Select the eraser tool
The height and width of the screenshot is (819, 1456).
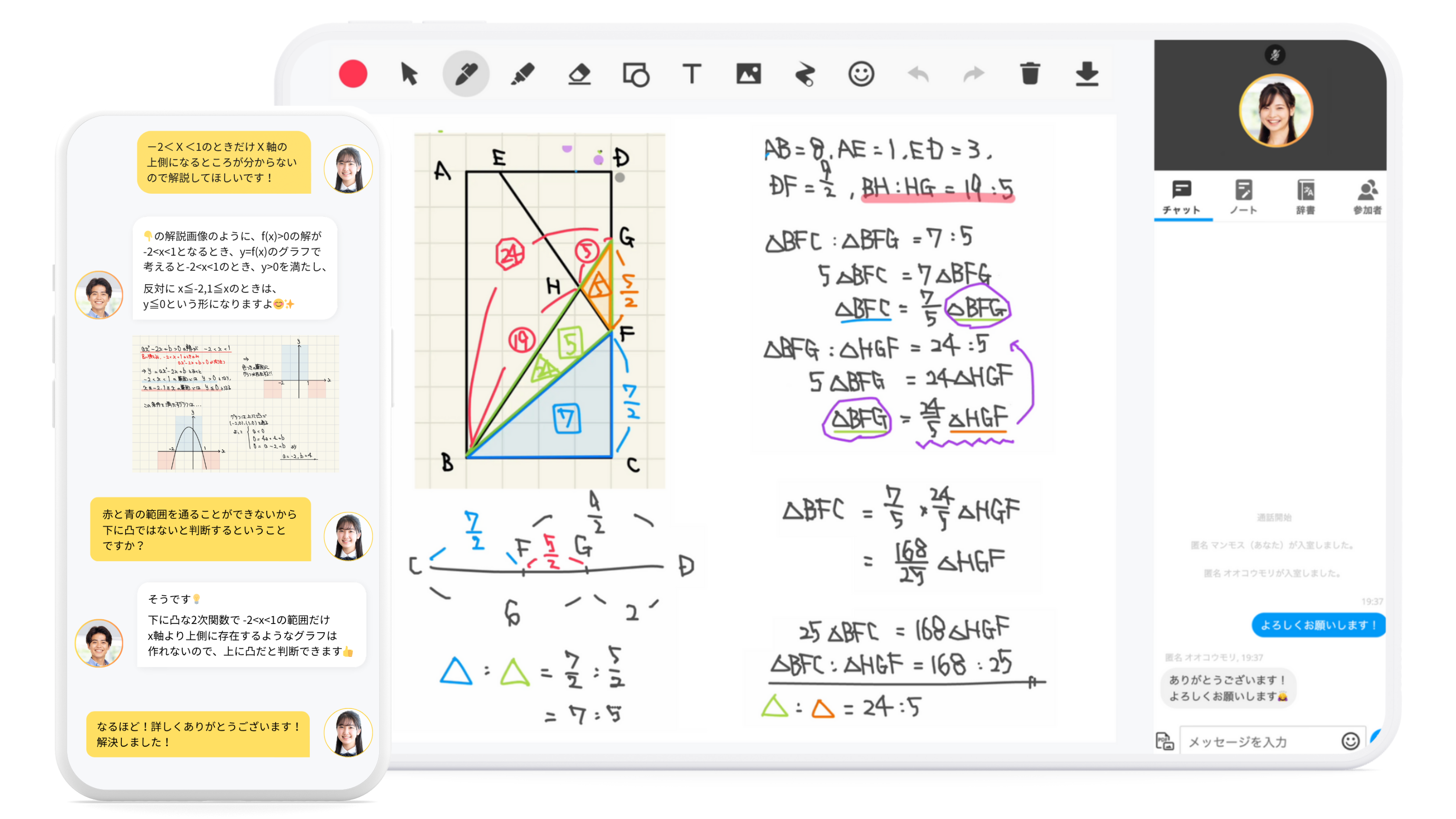579,74
